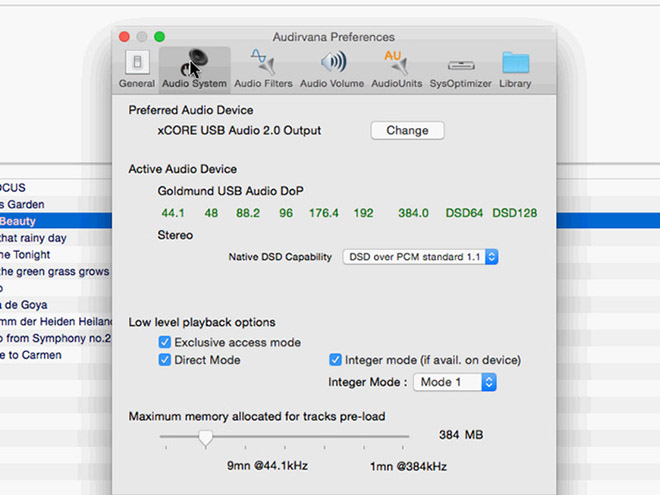The height and width of the screenshot is (495, 660).
Task: Open the Integer Mode selector
Action: point(455,382)
